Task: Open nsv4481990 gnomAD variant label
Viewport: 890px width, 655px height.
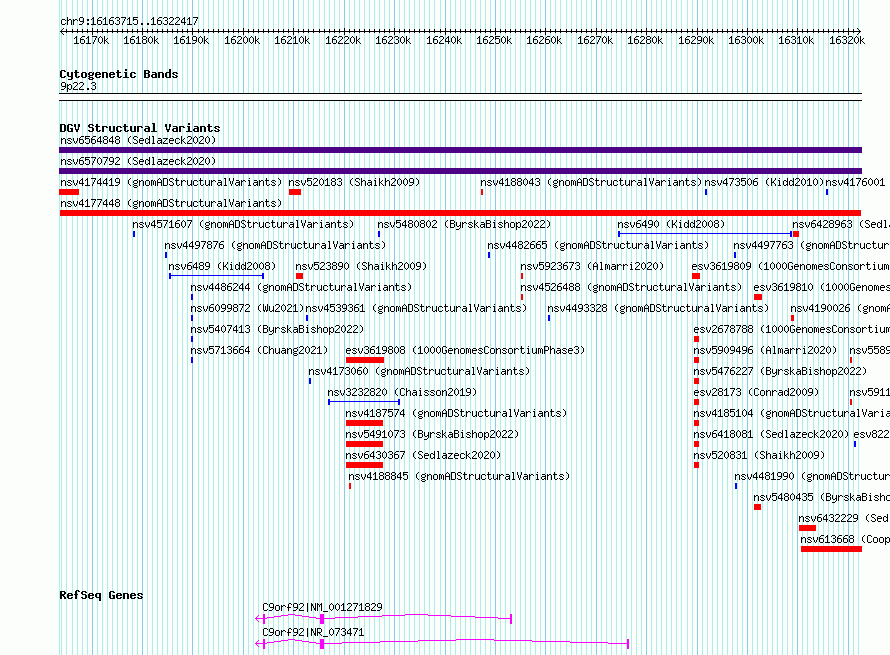Action: coord(812,476)
